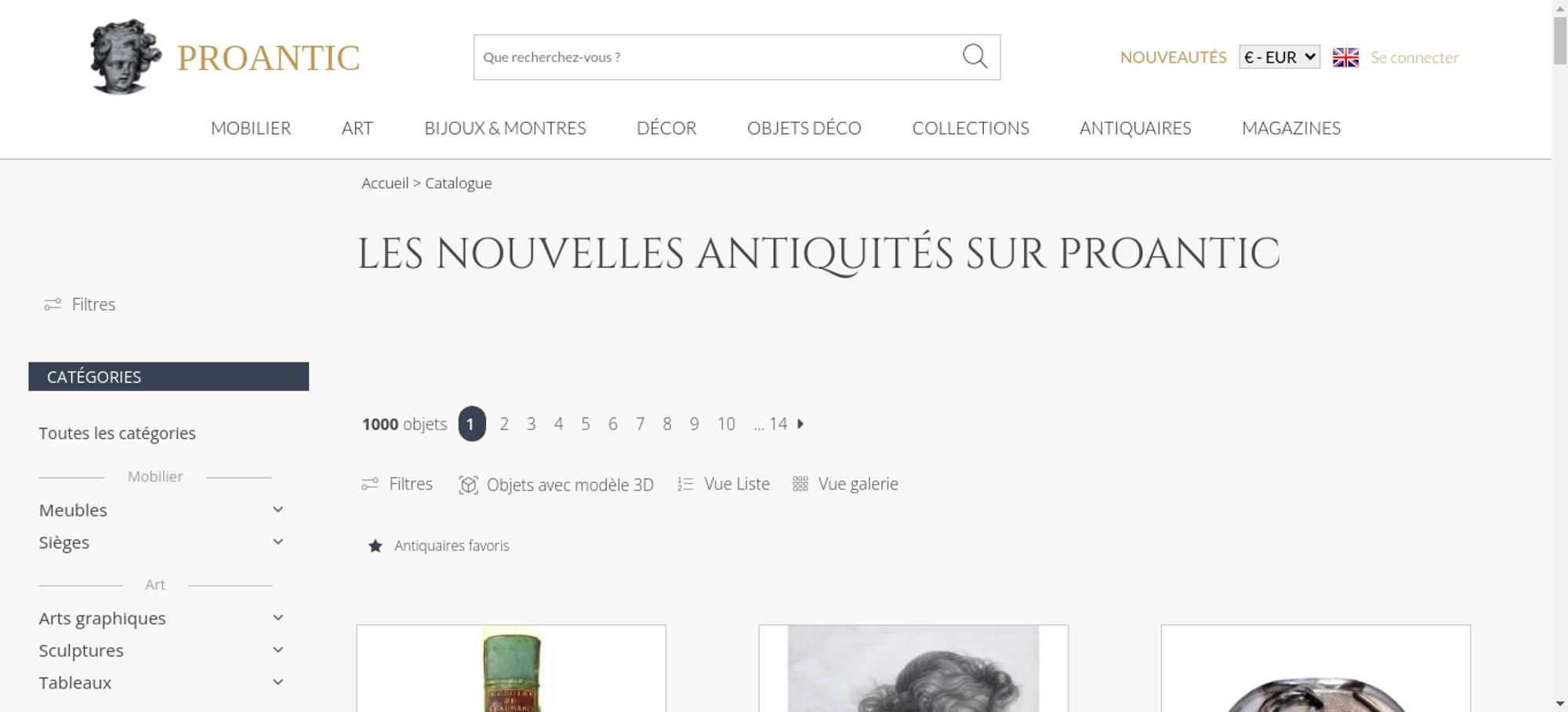
Task: Click the magnifying glass search icon
Action: [x=975, y=56]
